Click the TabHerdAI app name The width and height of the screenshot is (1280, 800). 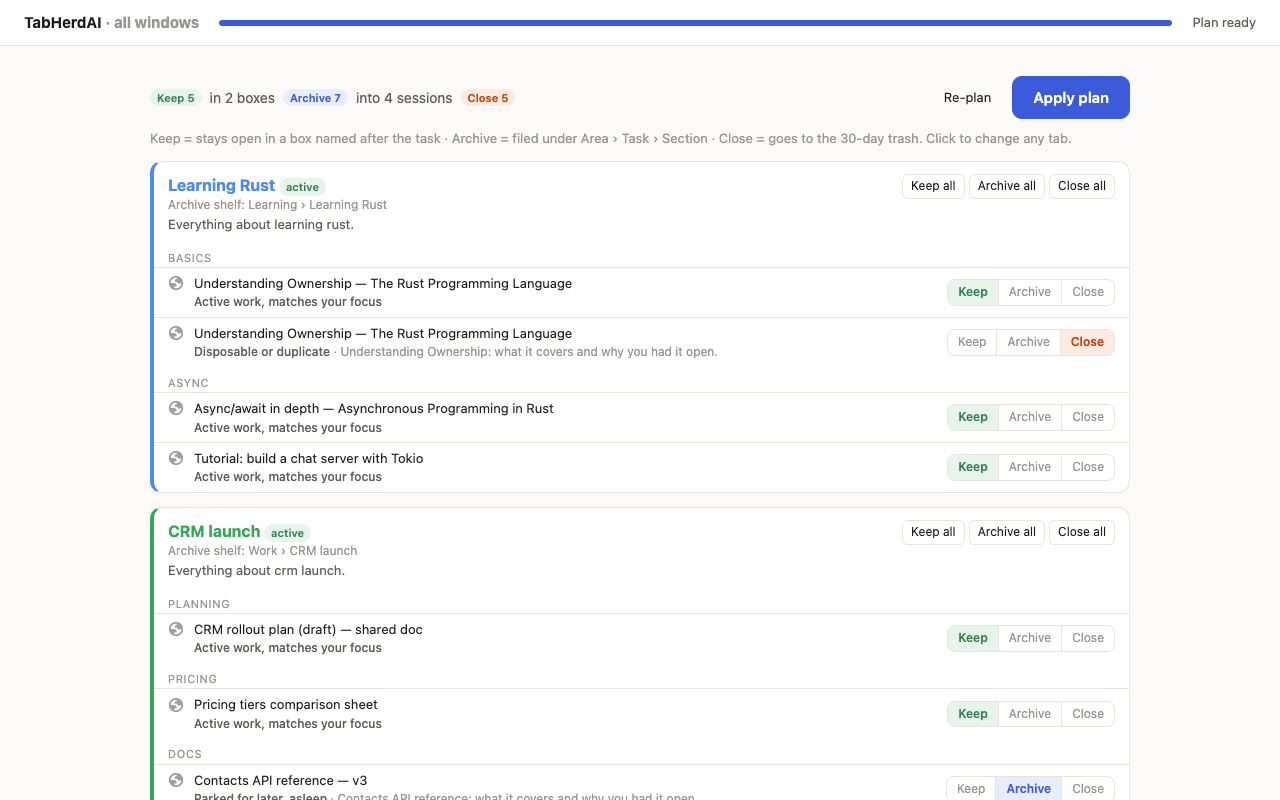tap(63, 22)
